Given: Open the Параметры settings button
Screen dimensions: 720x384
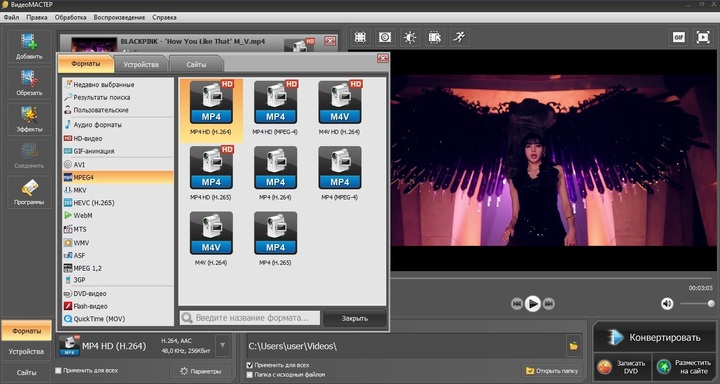Looking at the screenshot, I should tap(200, 371).
